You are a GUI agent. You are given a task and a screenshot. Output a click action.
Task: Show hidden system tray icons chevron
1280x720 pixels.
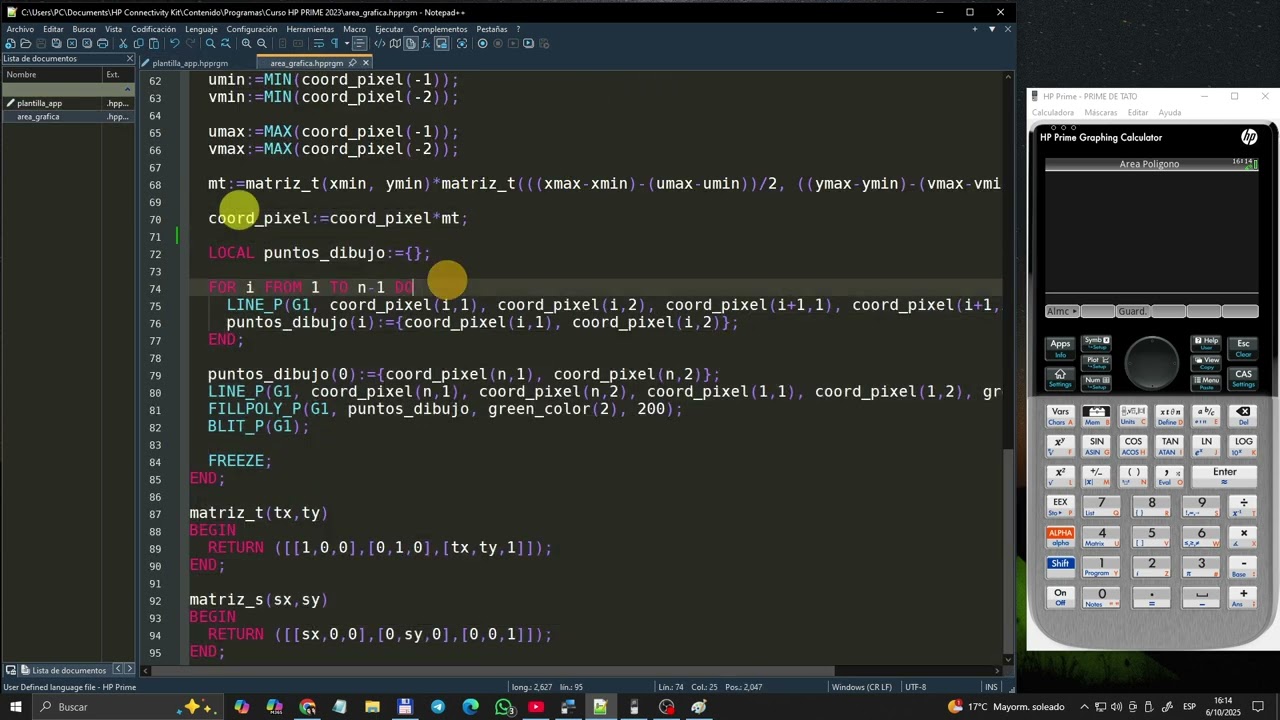coord(1084,707)
